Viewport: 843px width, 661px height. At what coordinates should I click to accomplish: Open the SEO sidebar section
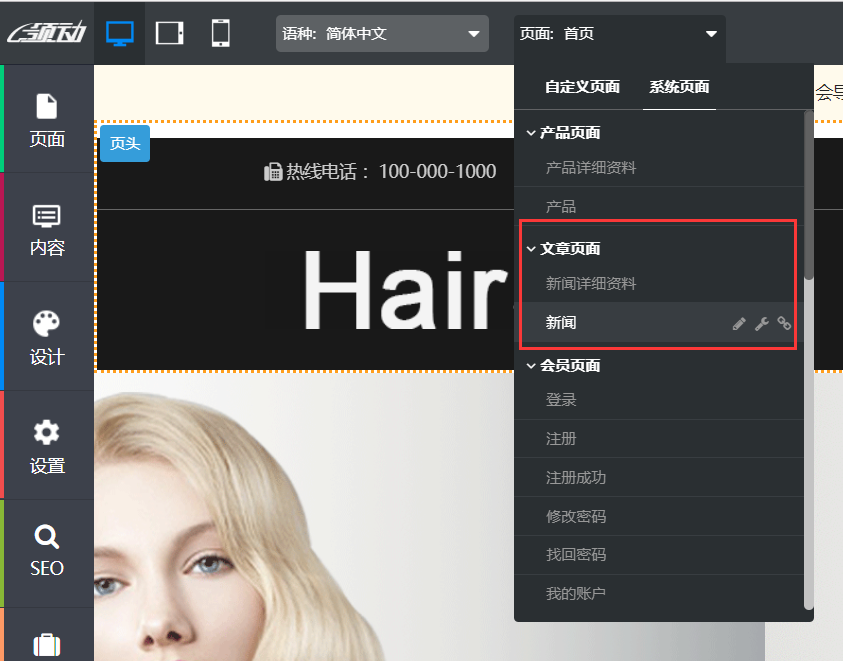[x=47, y=552]
